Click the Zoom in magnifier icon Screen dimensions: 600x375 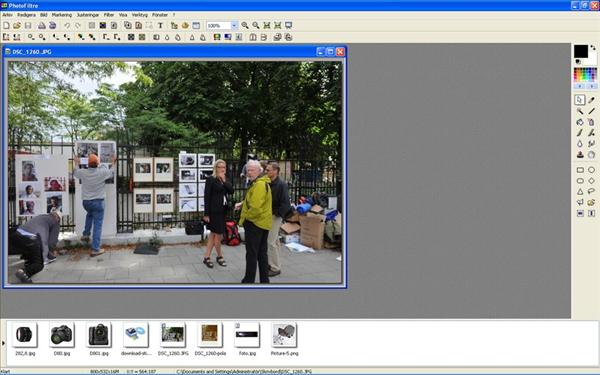245,26
